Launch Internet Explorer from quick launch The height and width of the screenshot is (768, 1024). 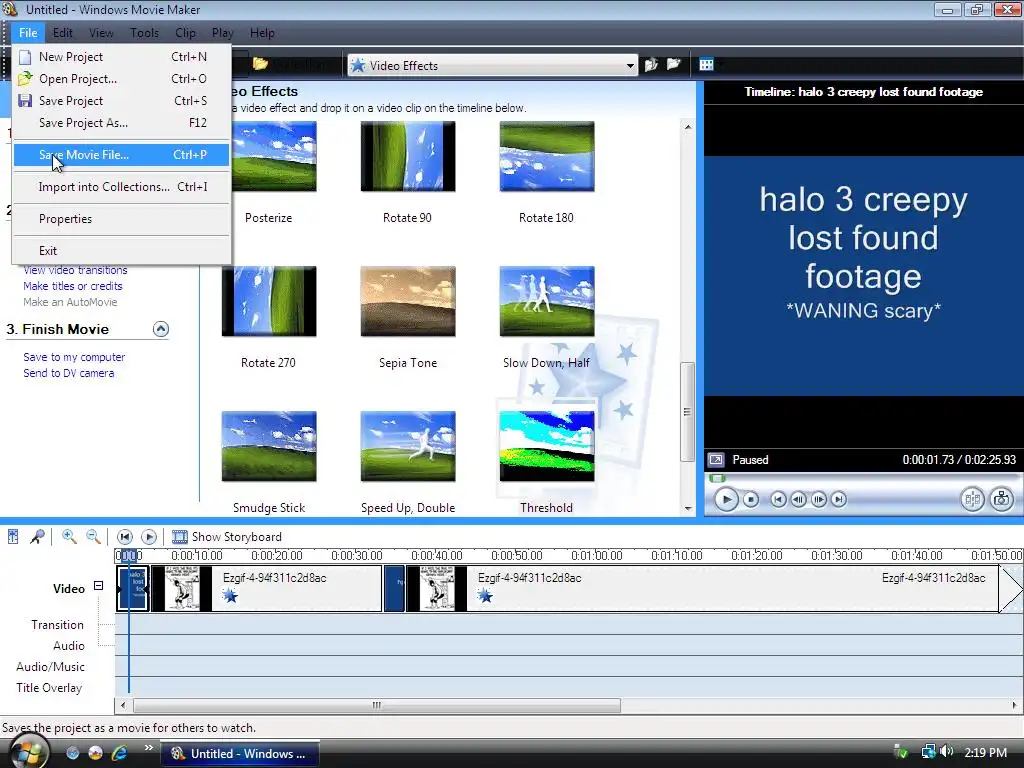pos(119,753)
